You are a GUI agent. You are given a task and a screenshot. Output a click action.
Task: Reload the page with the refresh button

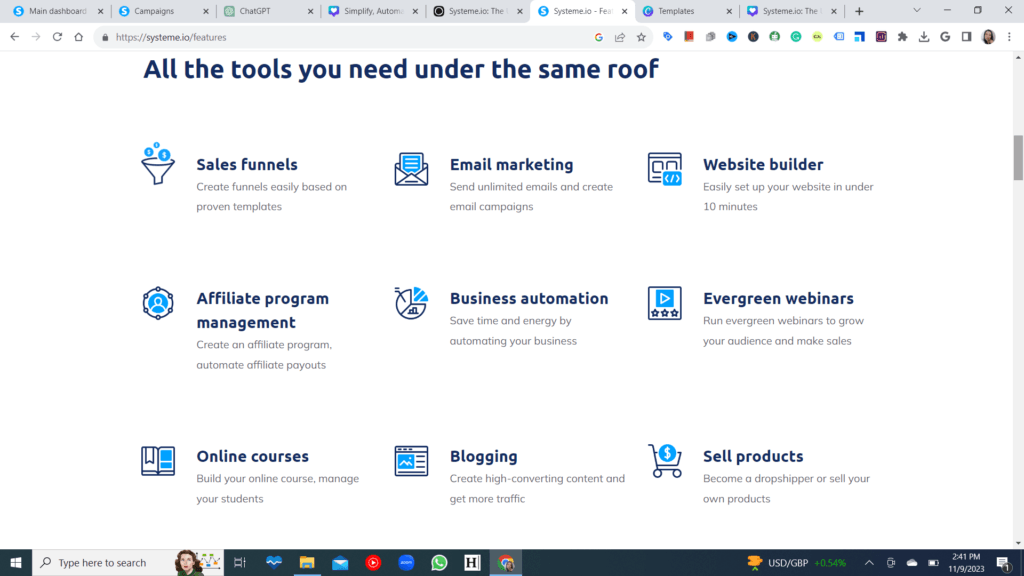click(x=57, y=37)
